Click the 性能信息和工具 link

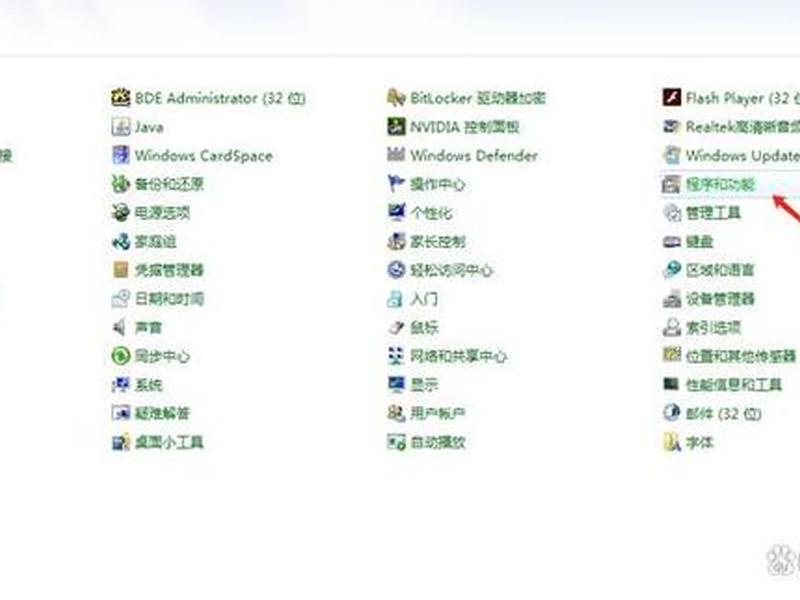click(x=734, y=385)
